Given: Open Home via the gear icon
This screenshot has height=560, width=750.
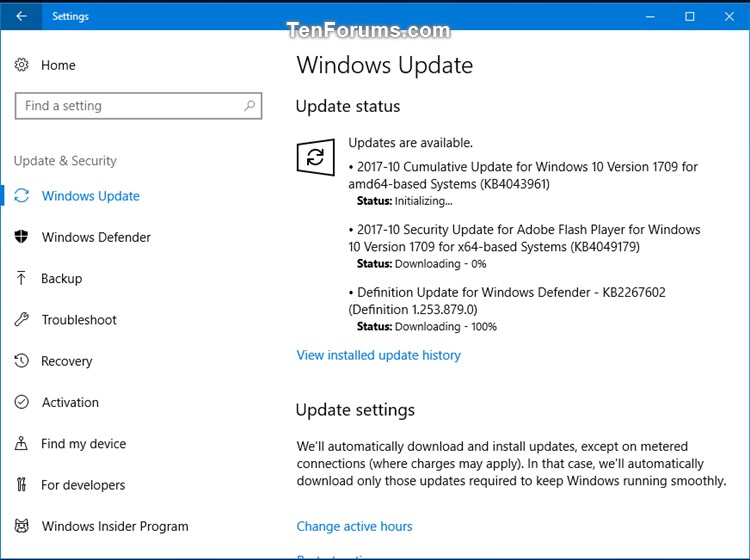Looking at the screenshot, I should point(22,65).
